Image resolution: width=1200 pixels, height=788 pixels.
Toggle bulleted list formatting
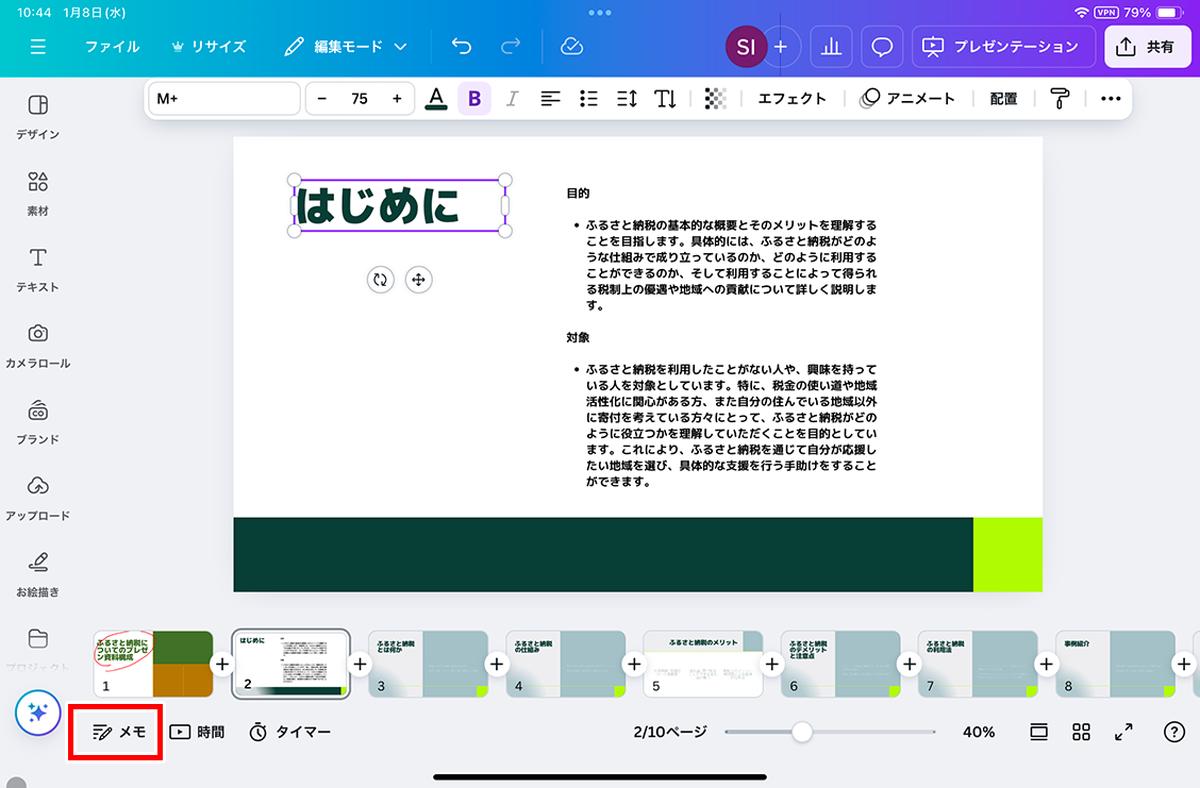tap(589, 98)
